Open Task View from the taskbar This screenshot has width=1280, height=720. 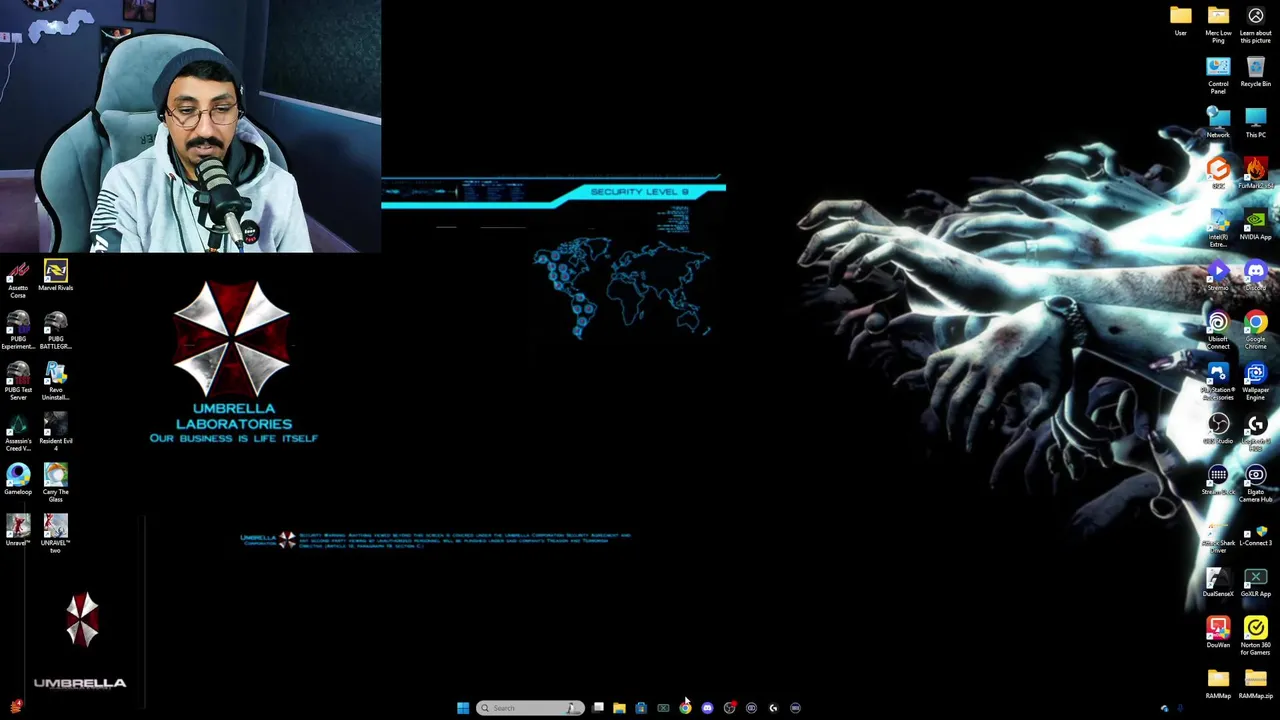coord(597,708)
